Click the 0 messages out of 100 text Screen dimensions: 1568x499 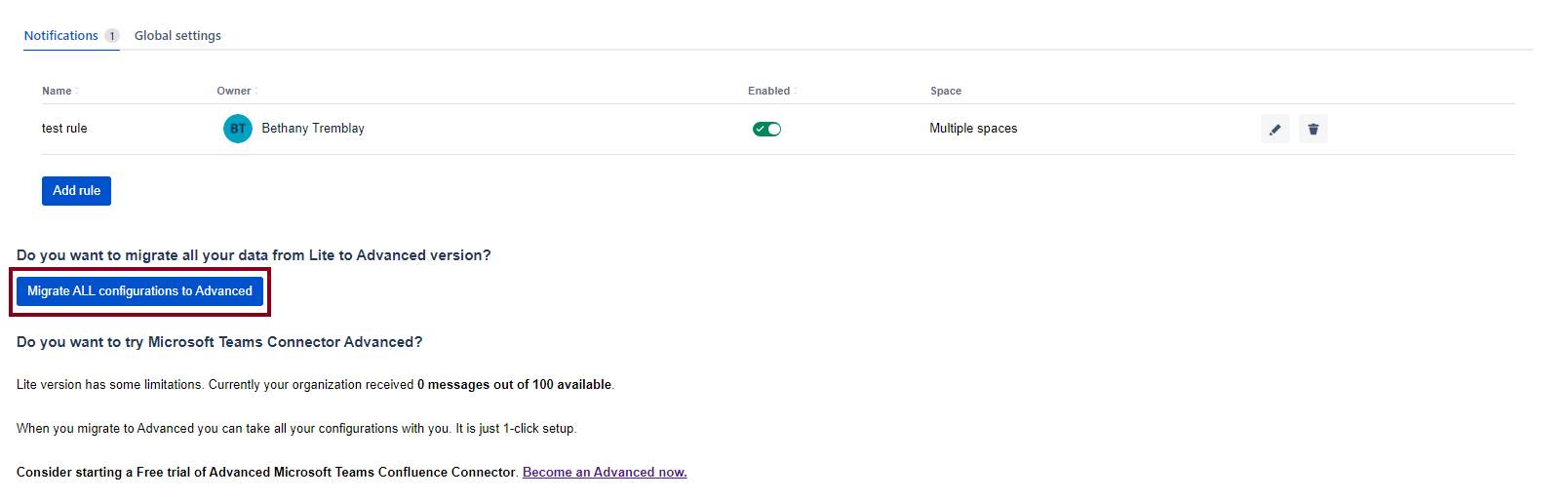pos(514,385)
